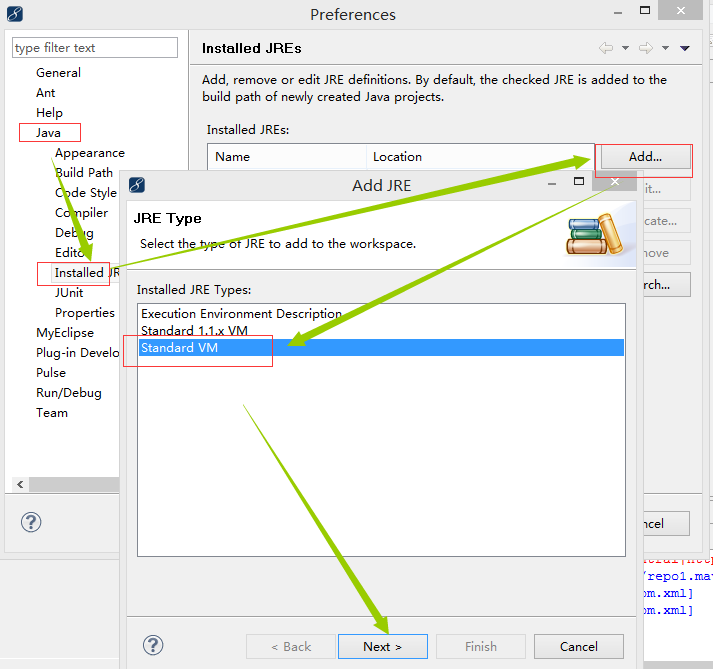Click the partially hidden Search... button
The image size is (713, 669).
click(x=667, y=285)
